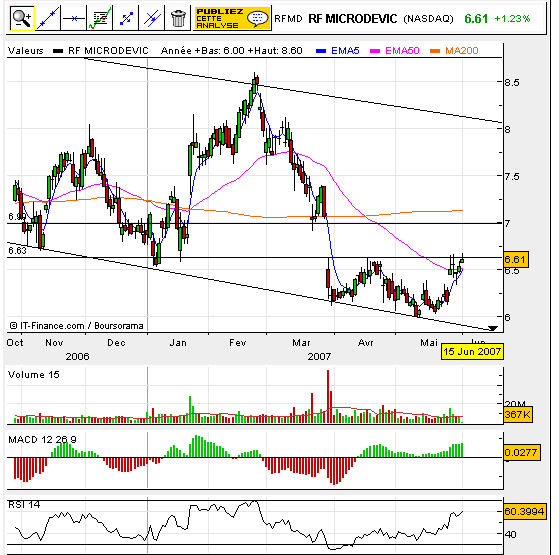Click the EMA50 legend entry

[395, 51]
